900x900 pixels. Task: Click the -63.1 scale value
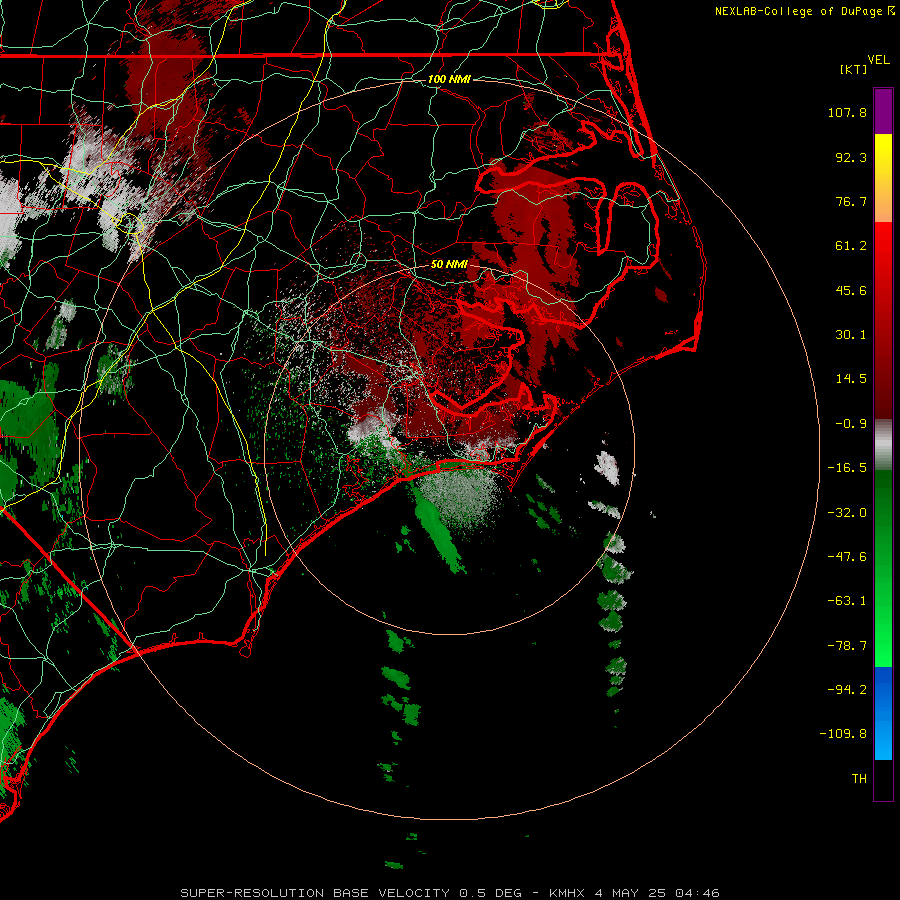click(x=847, y=601)
